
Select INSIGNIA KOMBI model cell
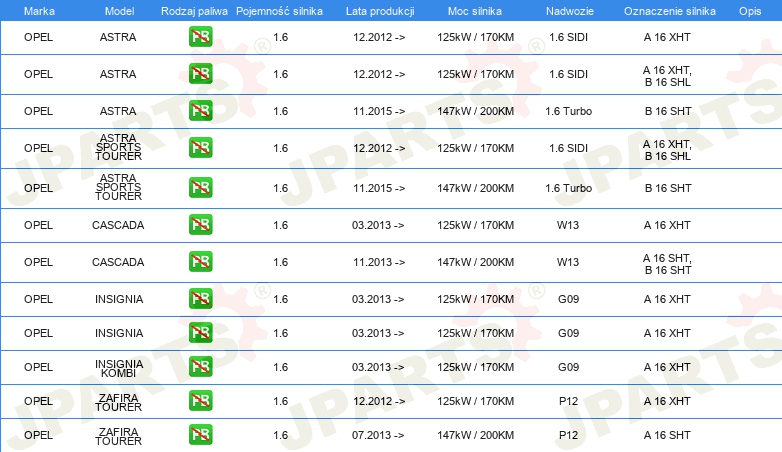(119, 368)
